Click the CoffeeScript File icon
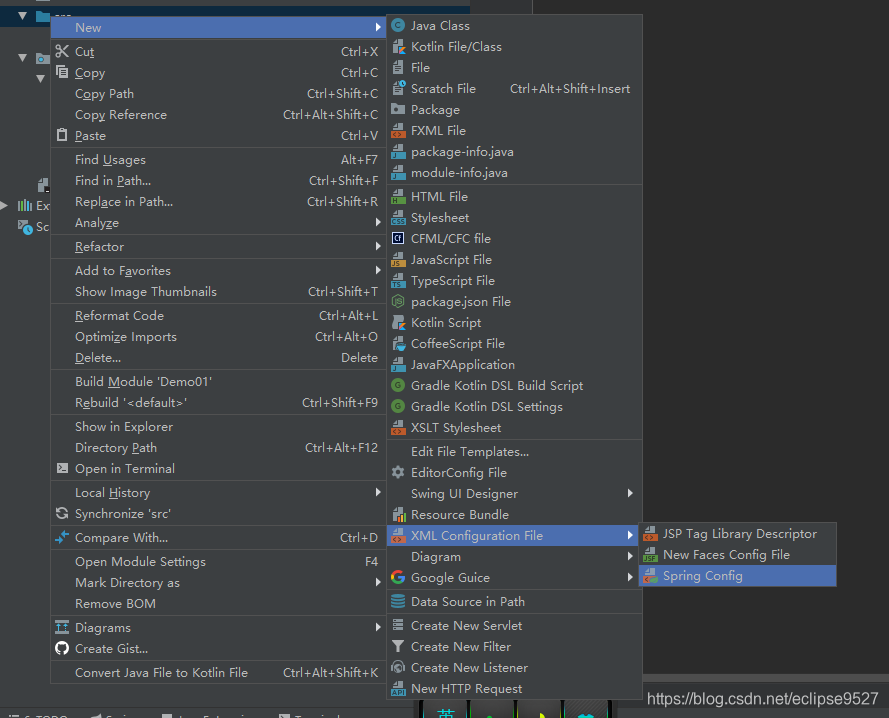889x718 pixels. tap(399, 344)
